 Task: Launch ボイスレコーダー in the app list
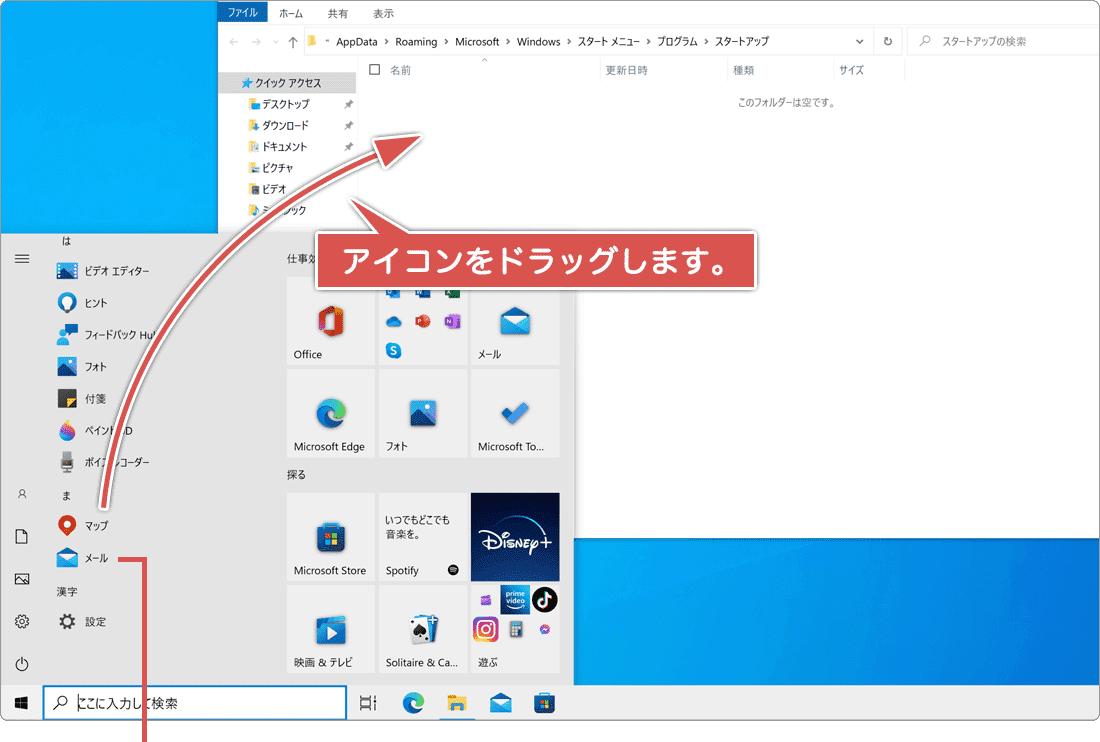click(96, 462)
